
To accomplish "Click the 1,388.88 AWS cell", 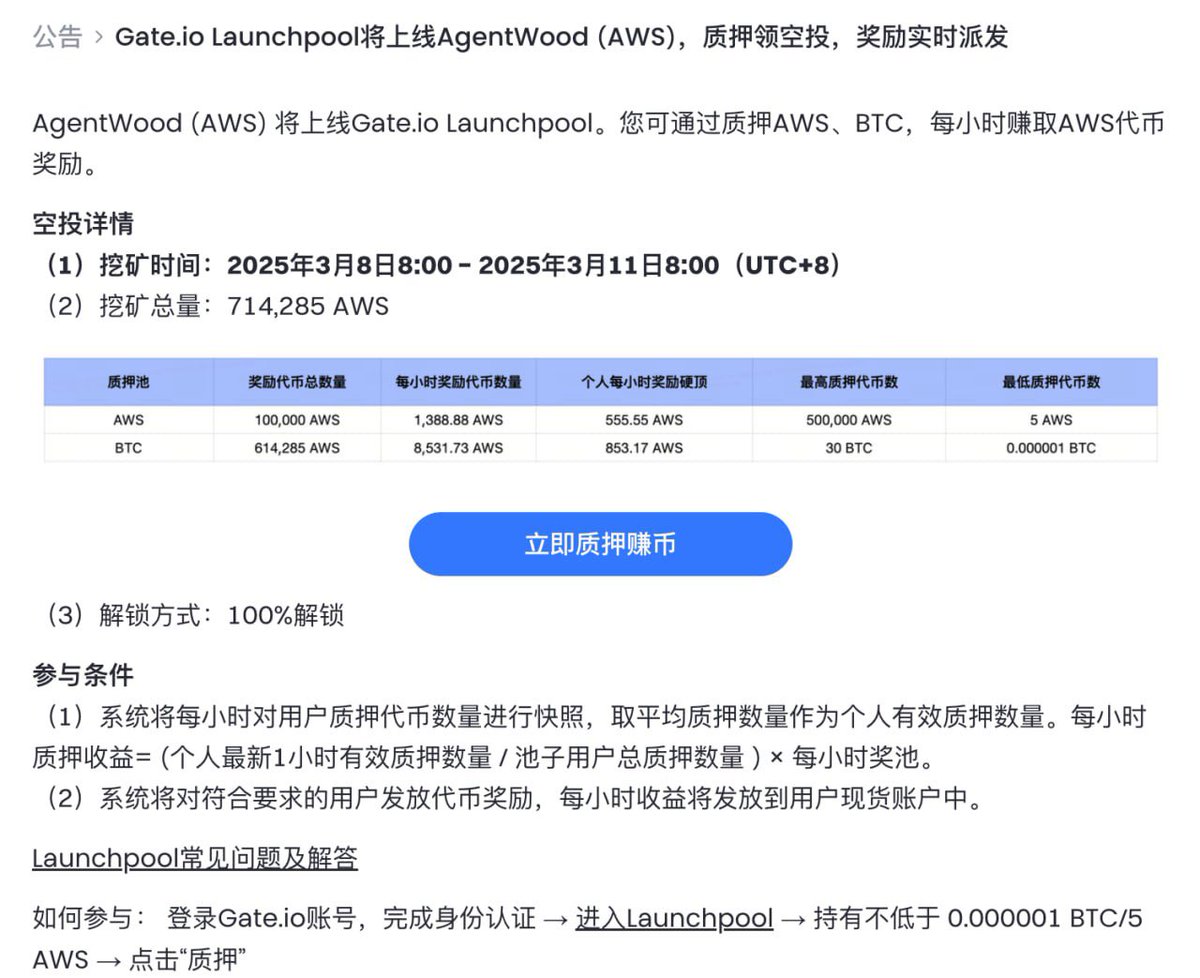I will tap(458, 420).
